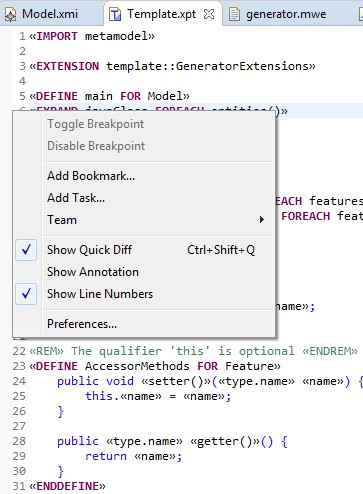Close the Template.xpt tab
Screen dimensions: 363x494
pyautogui.click(x=209, y=14)
